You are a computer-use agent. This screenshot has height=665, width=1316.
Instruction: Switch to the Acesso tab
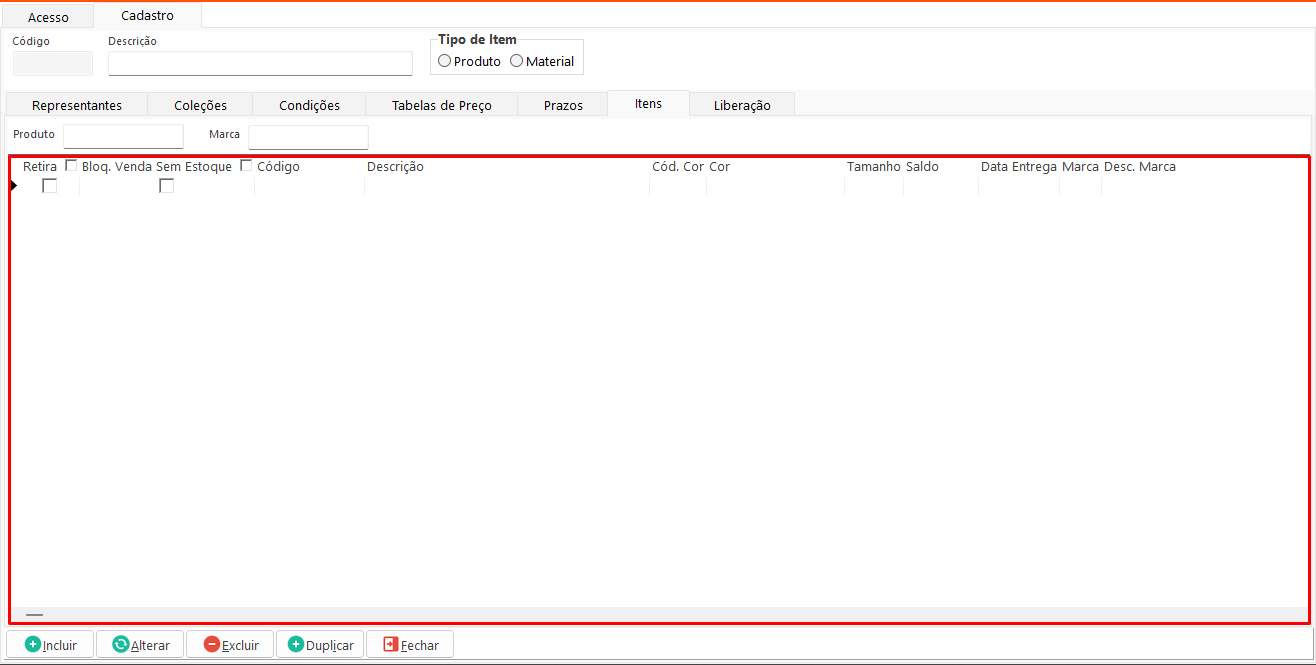pos(48,17)
